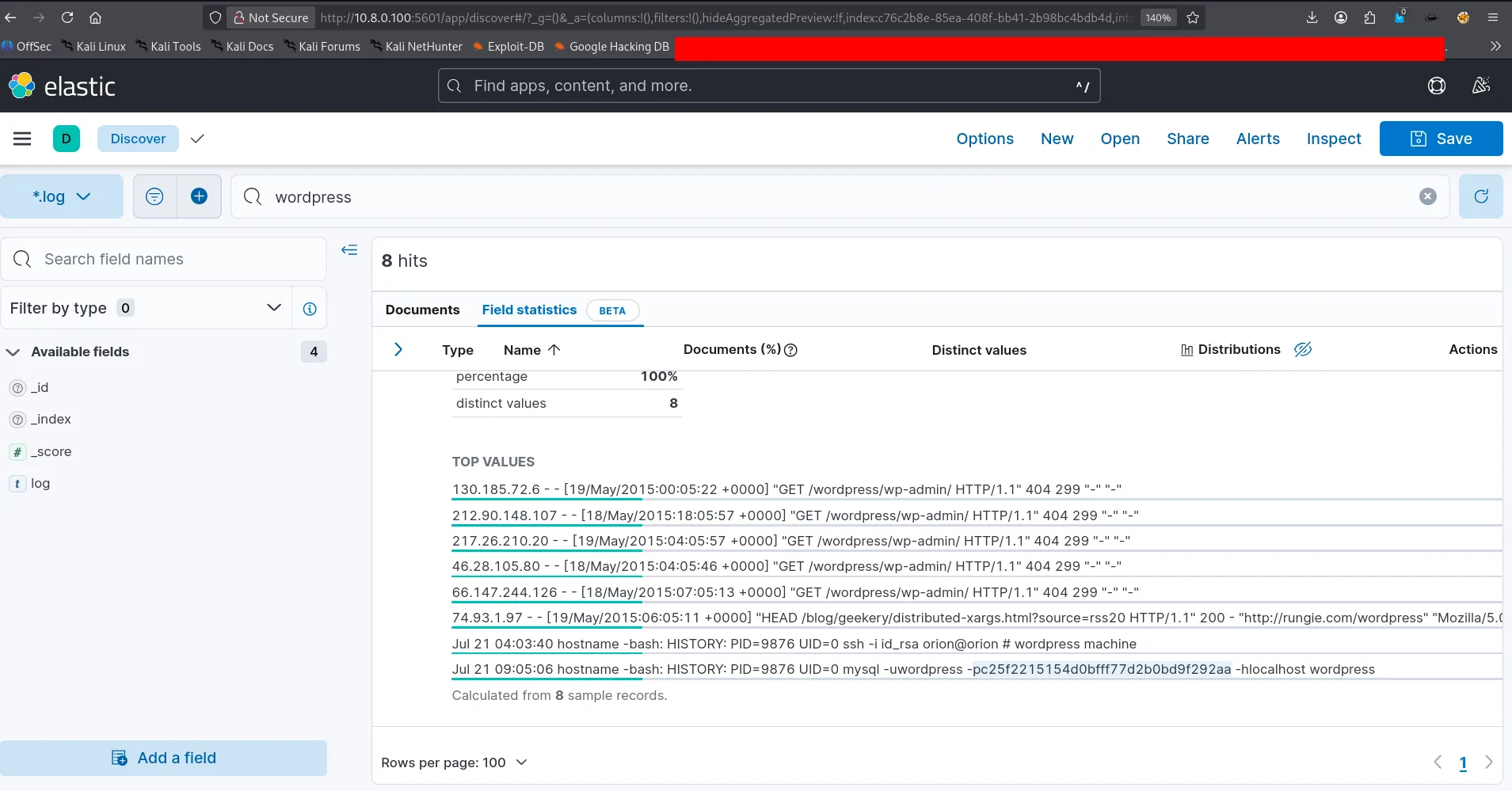Open the Kali Tools bookmark
The width and height of the screenshot is (1512, 791).
tap(168, 47)
